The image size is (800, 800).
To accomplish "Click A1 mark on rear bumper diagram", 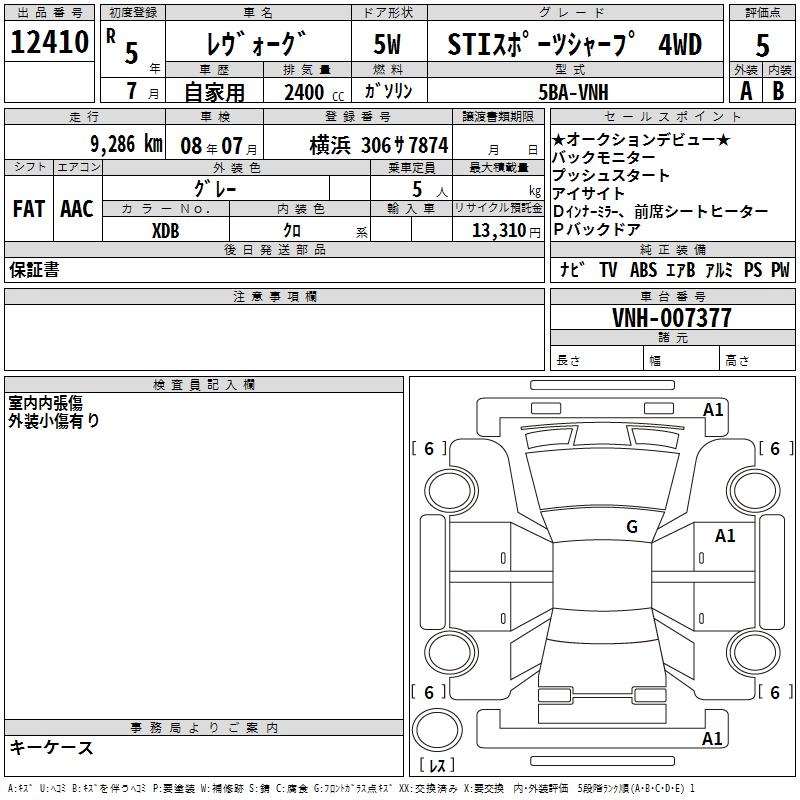I will tap(712, 738).
